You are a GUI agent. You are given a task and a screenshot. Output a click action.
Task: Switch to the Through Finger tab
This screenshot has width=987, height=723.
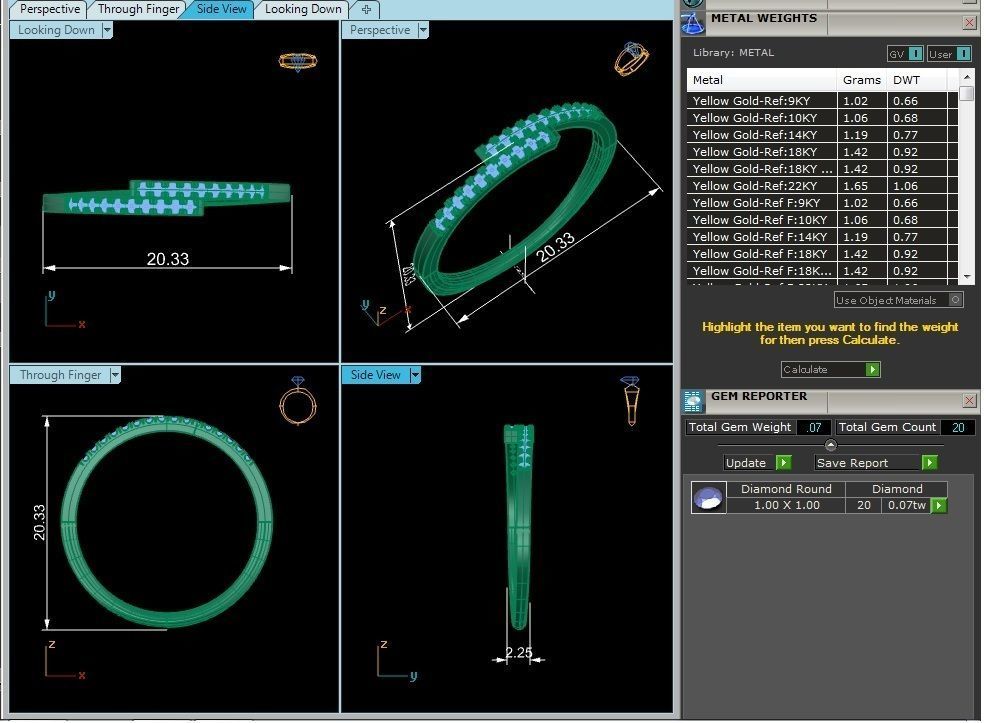[138, 9]
